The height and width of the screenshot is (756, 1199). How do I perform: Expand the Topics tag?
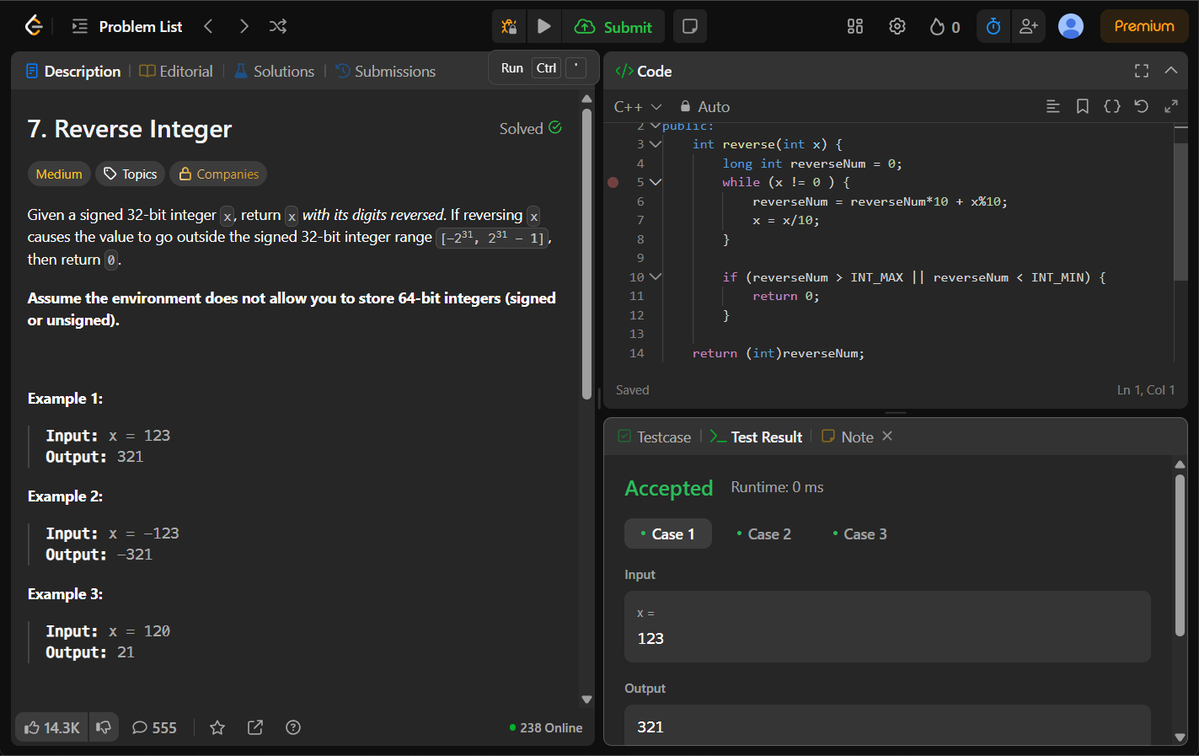click(x=131, y=174)
